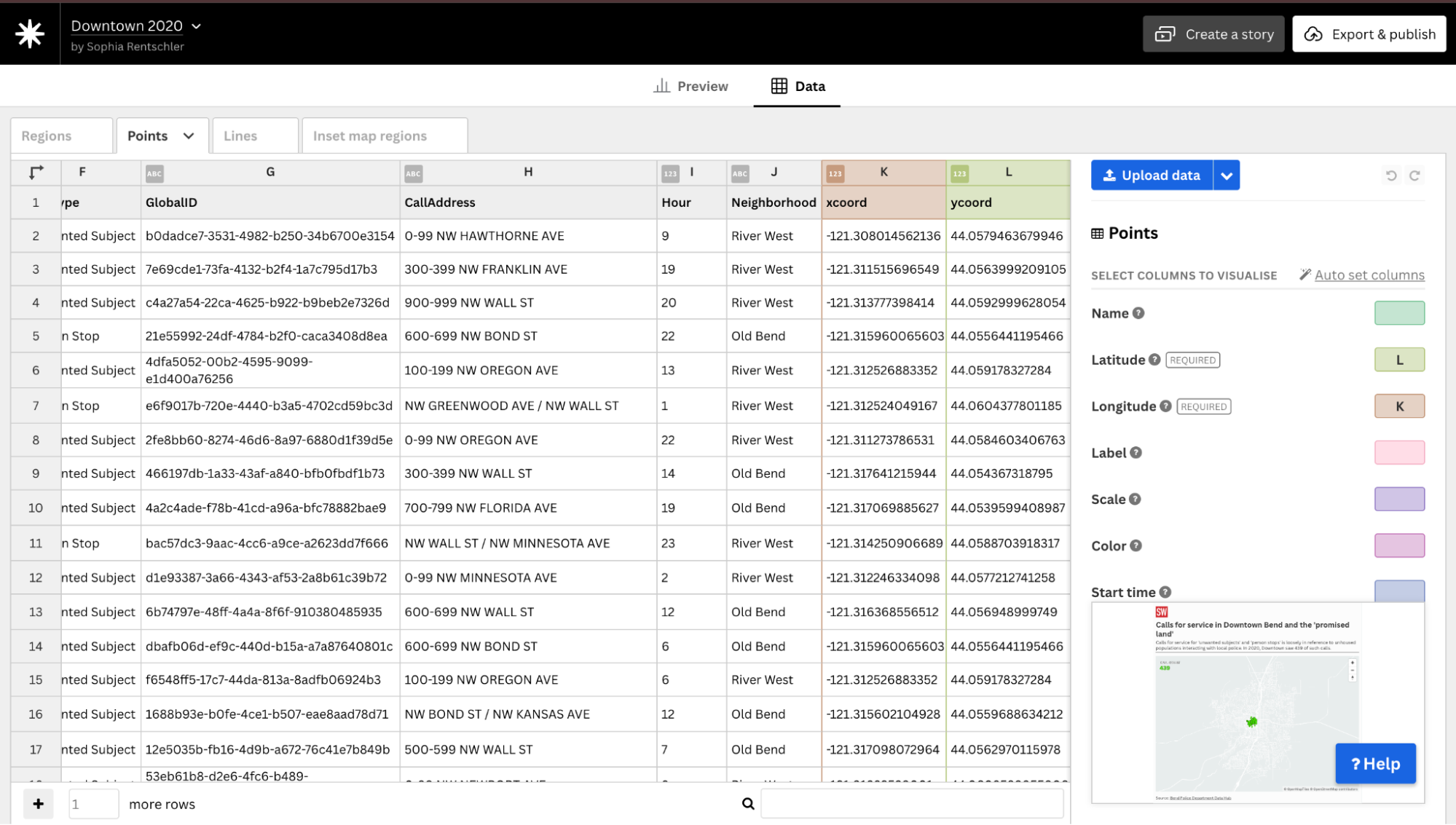Click the ABC type icon on column J
Image resolution: width=1456 pixels, height=825 pixels.
[x=740, y=173]
